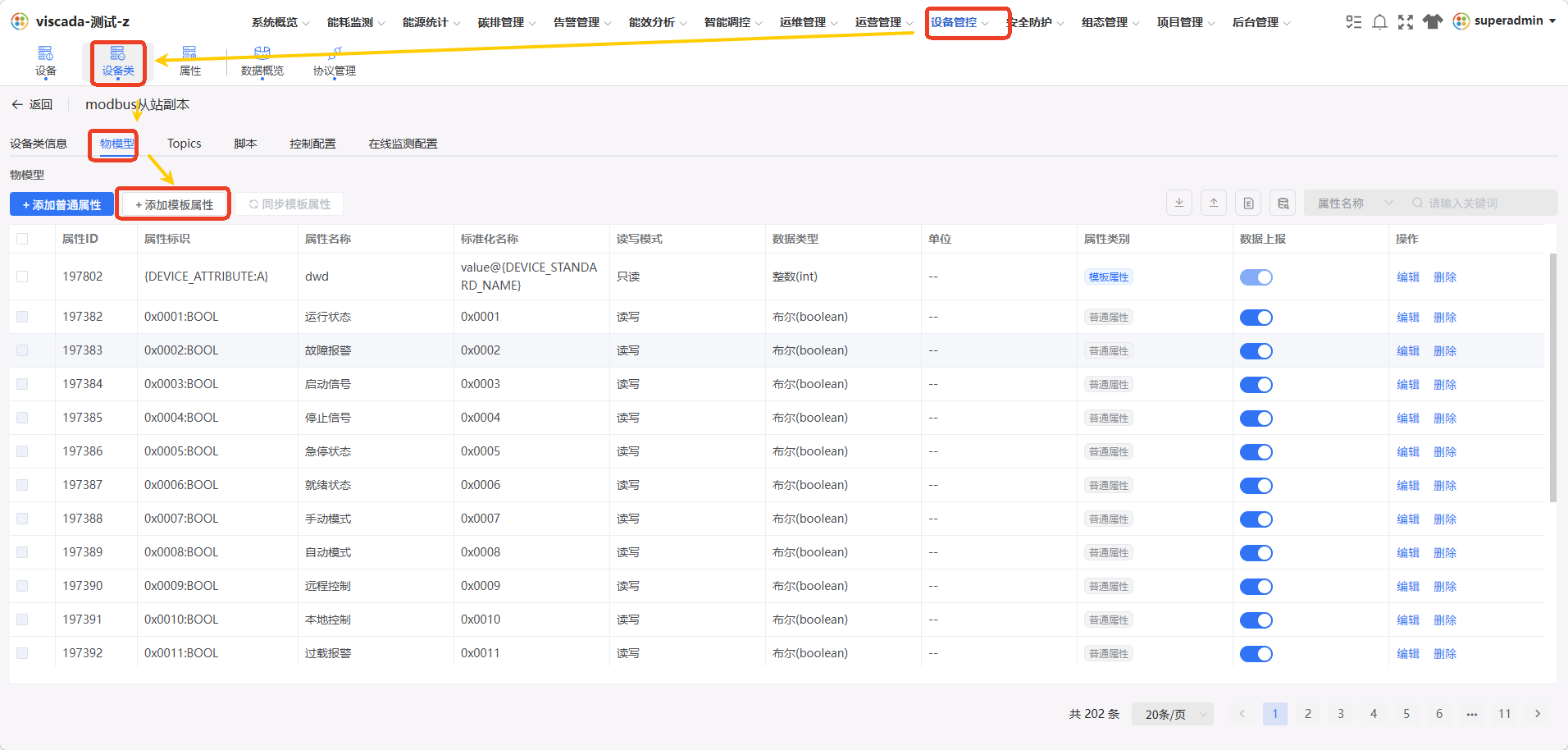The image size is (1568, 750).
Task: Expand the 项目管理 menu
Action: point(1186,22)
